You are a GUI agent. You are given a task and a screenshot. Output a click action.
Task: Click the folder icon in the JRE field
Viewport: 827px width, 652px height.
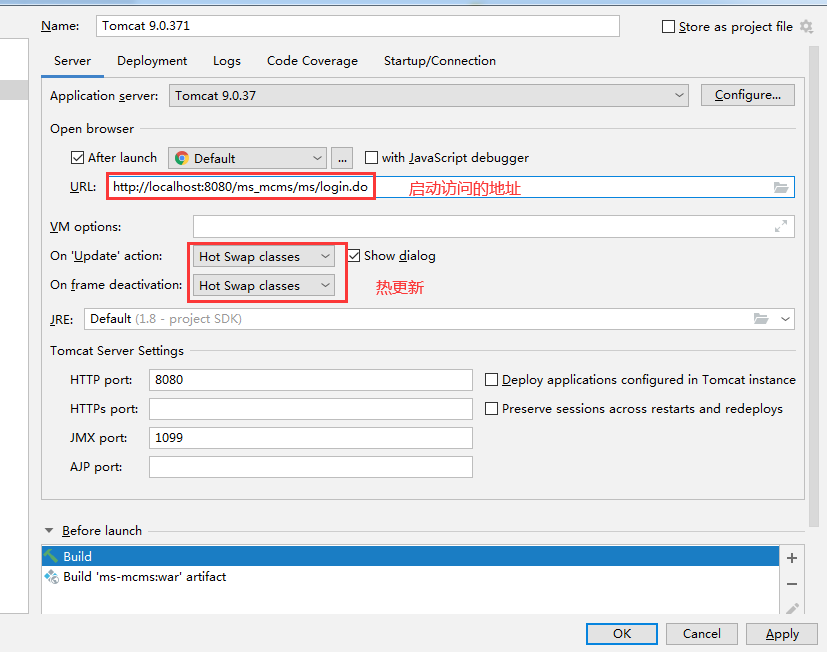pyautogui.click(x=761, y=319)
